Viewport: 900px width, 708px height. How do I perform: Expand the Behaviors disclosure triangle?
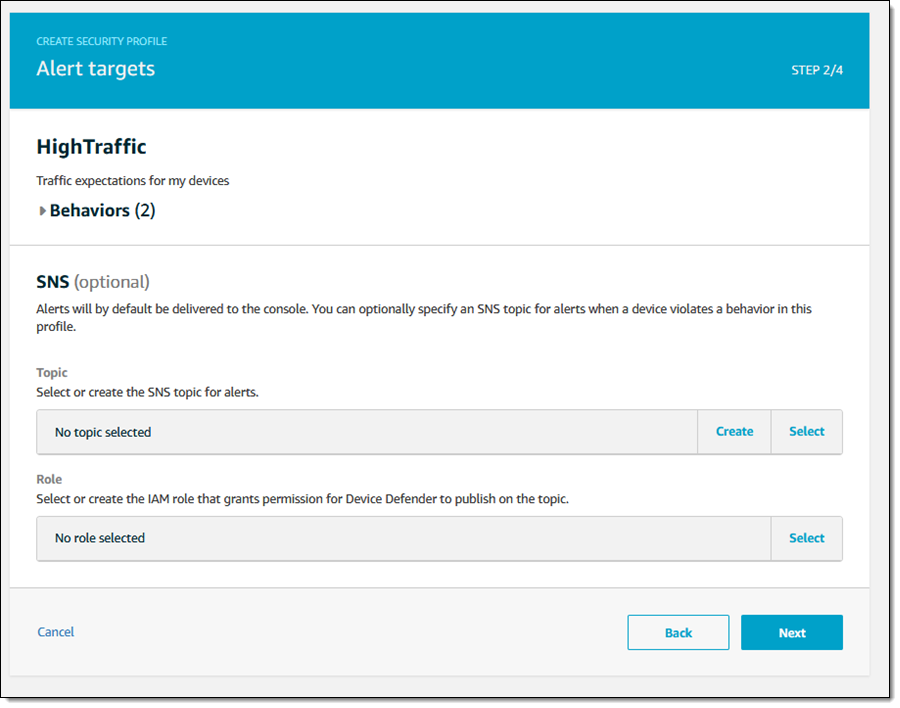point(42,211)
